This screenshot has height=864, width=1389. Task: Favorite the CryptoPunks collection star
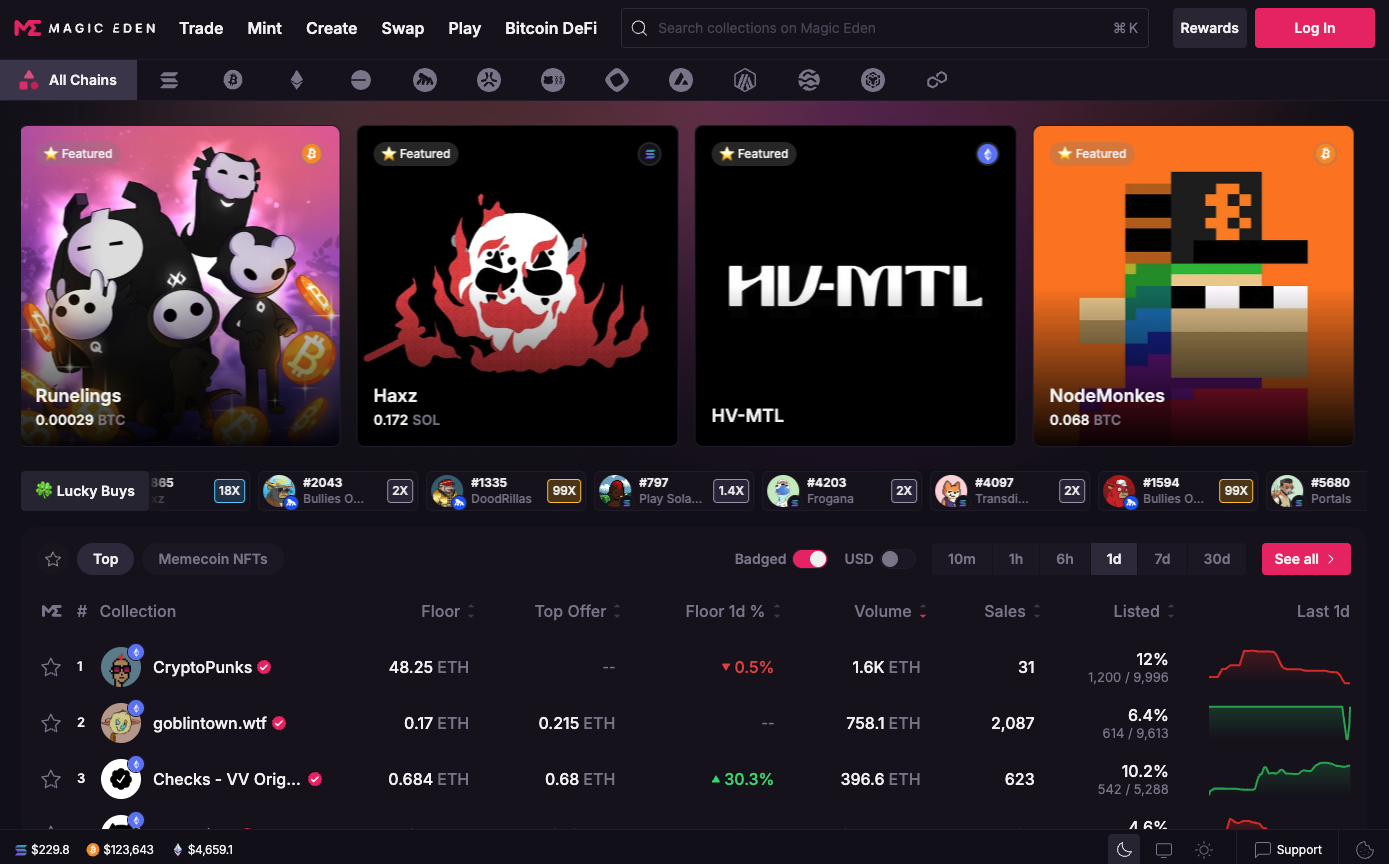click(x=51, y=667)
